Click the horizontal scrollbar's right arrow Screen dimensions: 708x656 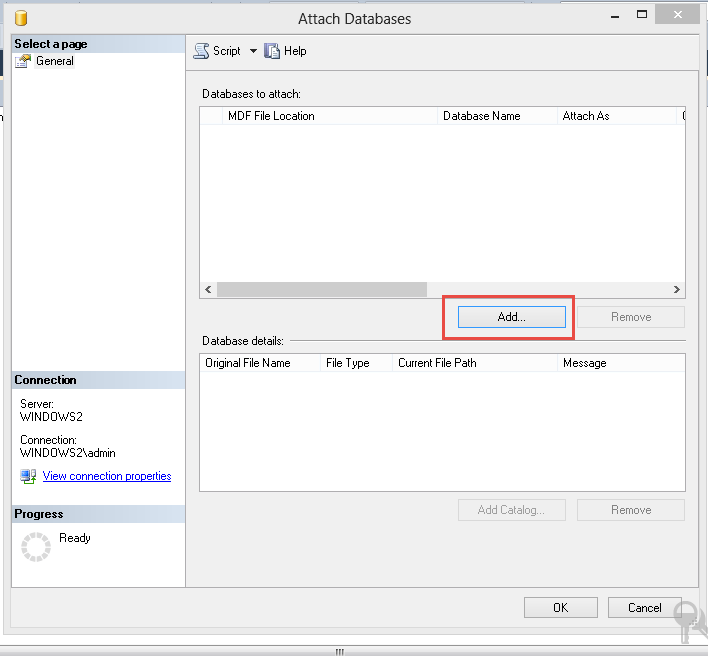click(677, 290)
